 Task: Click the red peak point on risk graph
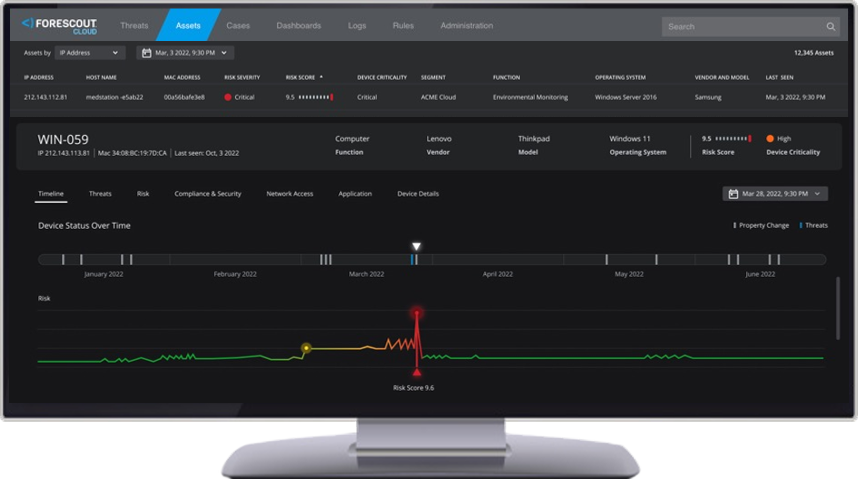(x=417, y=313)
